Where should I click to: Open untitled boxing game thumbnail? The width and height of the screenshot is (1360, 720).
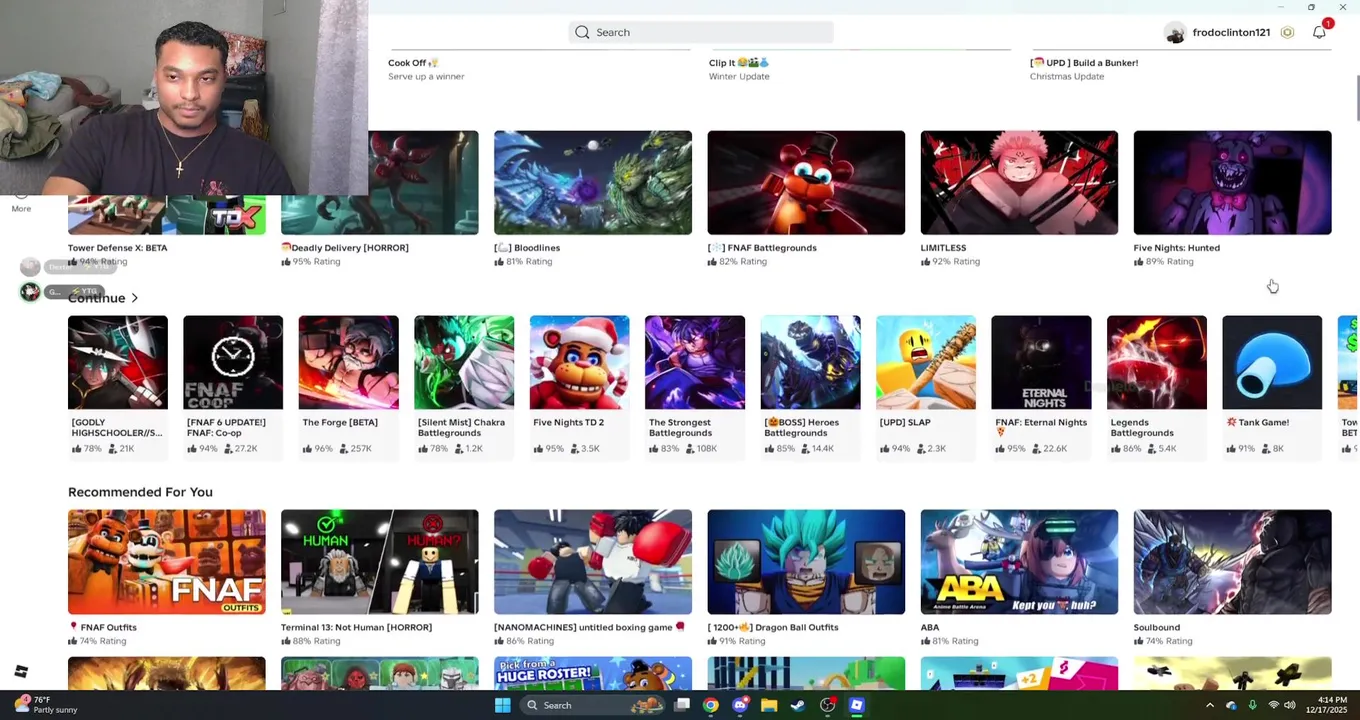(593, 562)
